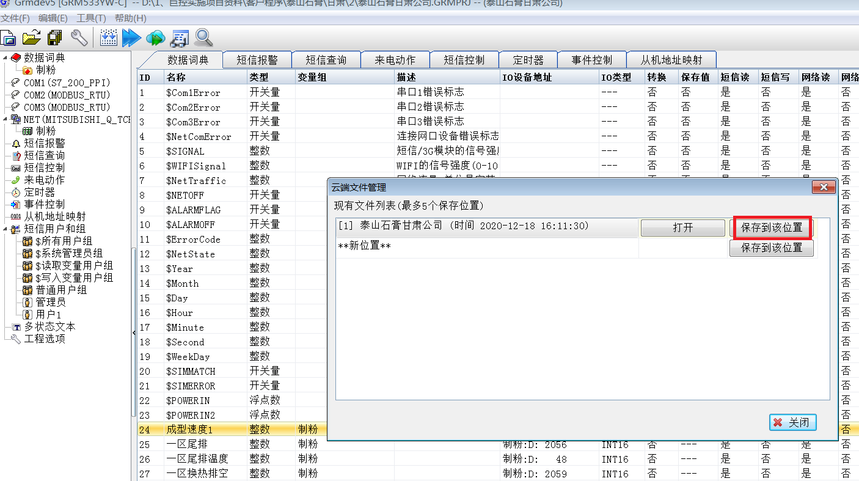Image resolution: width=859 pixels, height=481 pixels.
Task: Select 短信用户和组 tree node
Action: click(x=55, y=228)
